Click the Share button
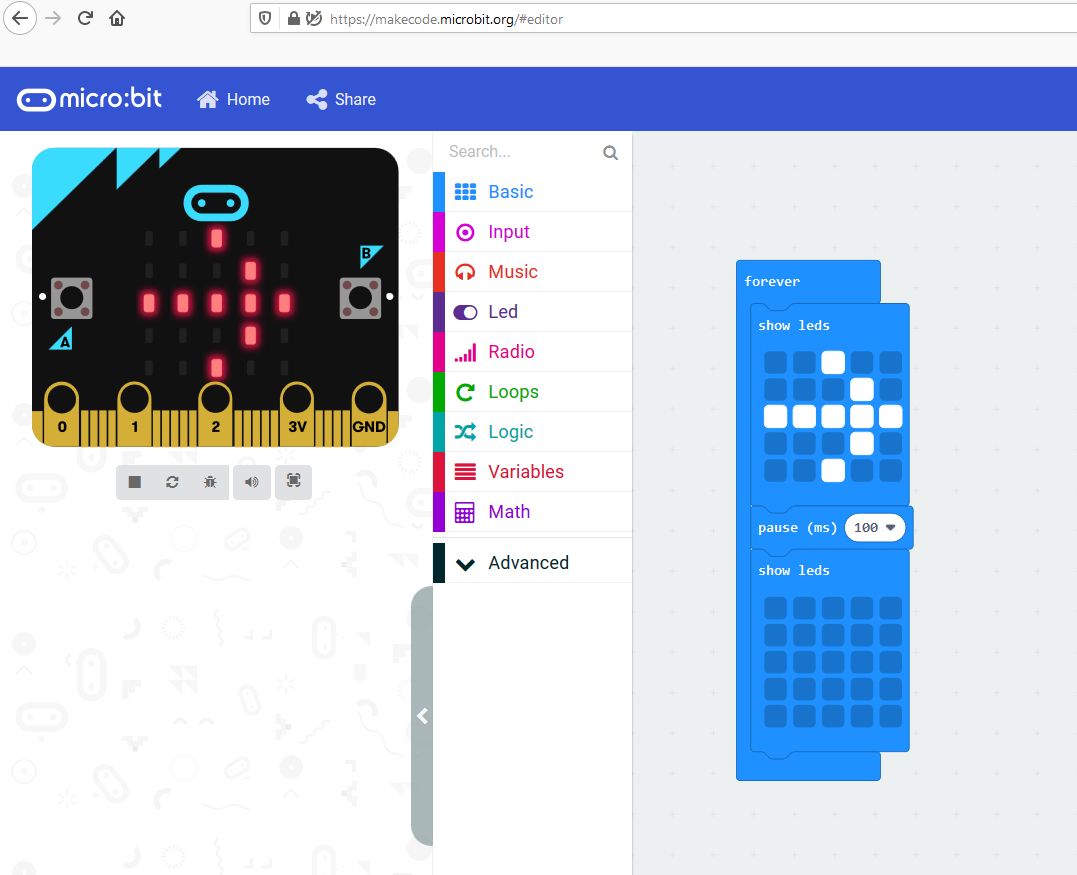This screenshot has width=1077, height=875. (x=341, y=99)
